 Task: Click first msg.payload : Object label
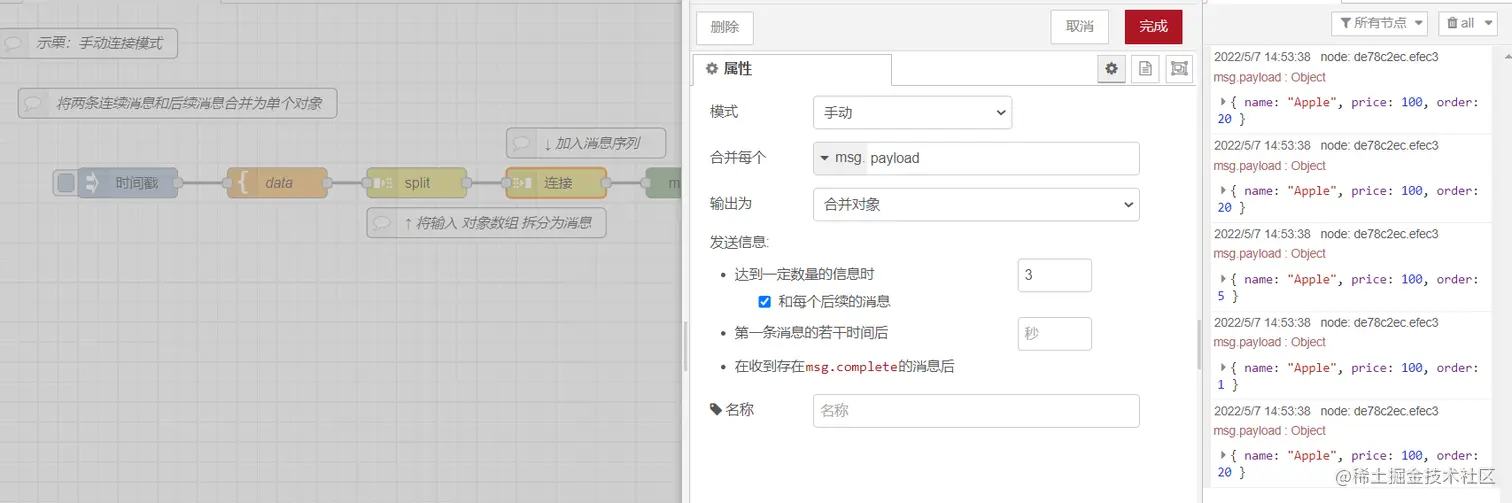pyautogui.click(x=1269, y=77)
